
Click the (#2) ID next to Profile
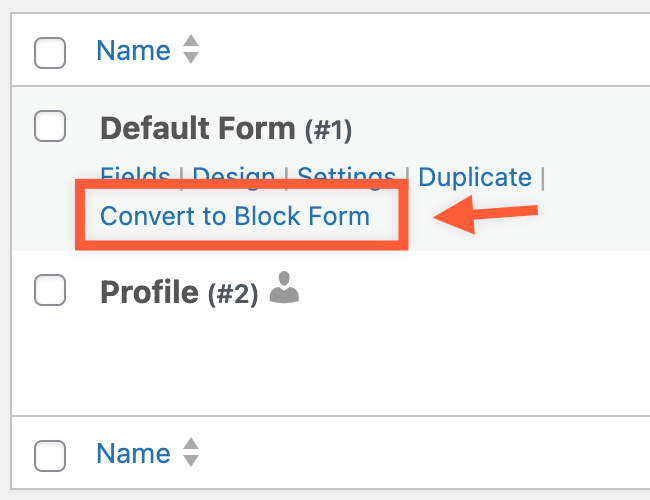233,294
